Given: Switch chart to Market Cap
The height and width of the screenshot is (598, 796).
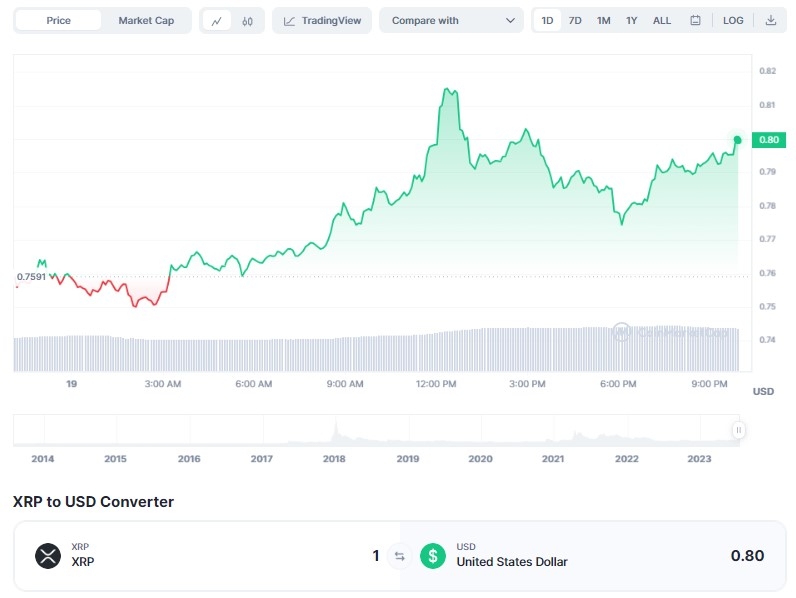Looking at the screenshot, I should (x=146, y=21).
